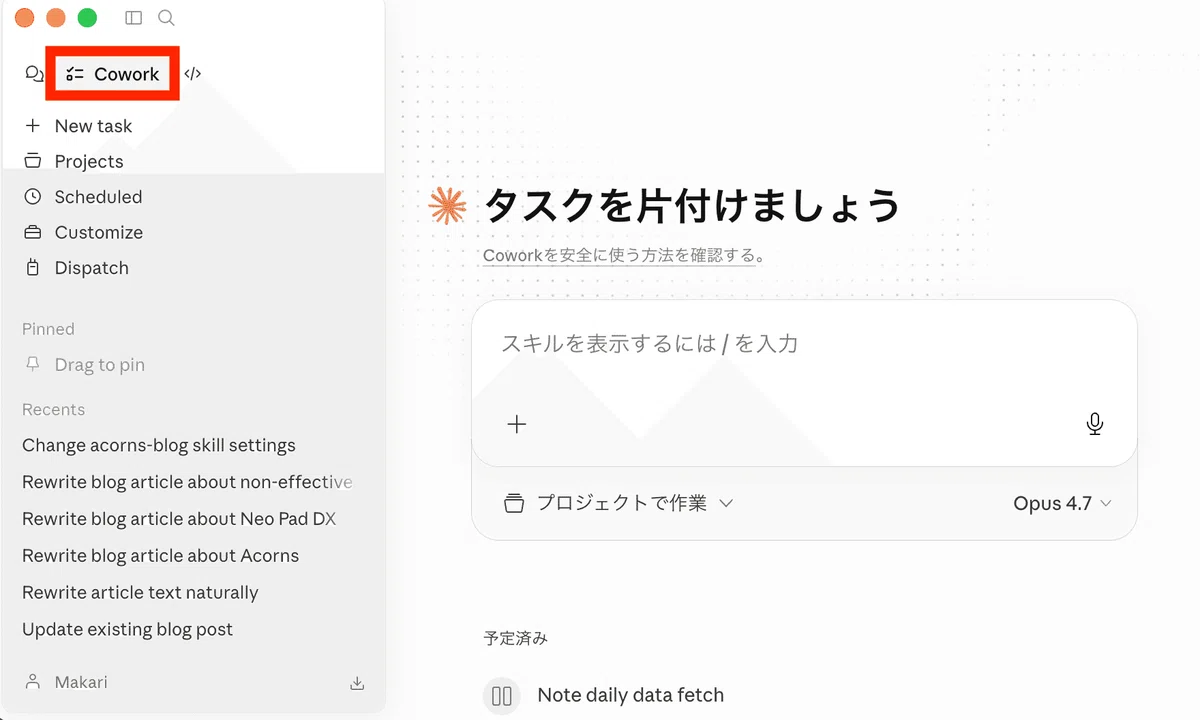Open recent task Change acorns-blog skill settings

coord(159,445)
